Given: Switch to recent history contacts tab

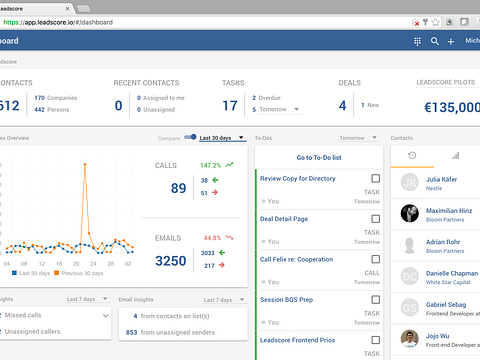Looking at the screenshot, I should click(412, 155).
